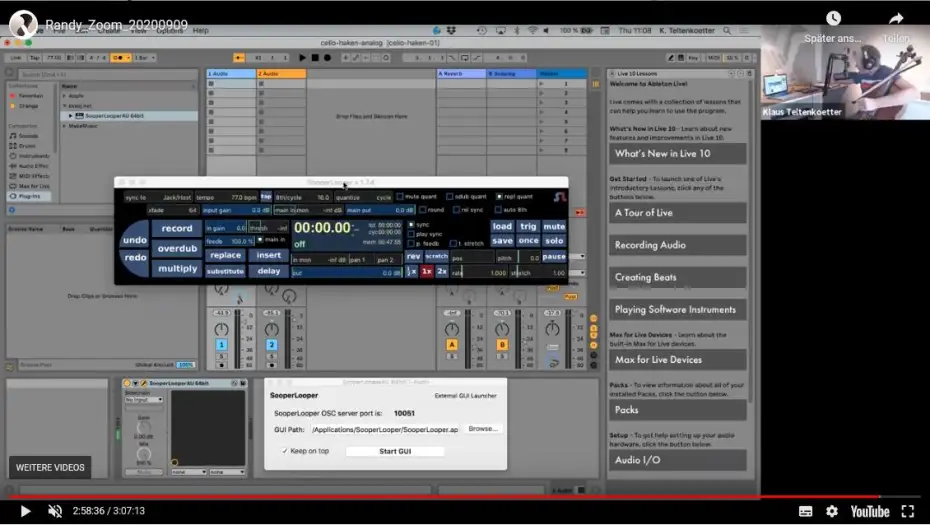Click the GUI Path input field

pyautogui.click(x=385, y=429)
